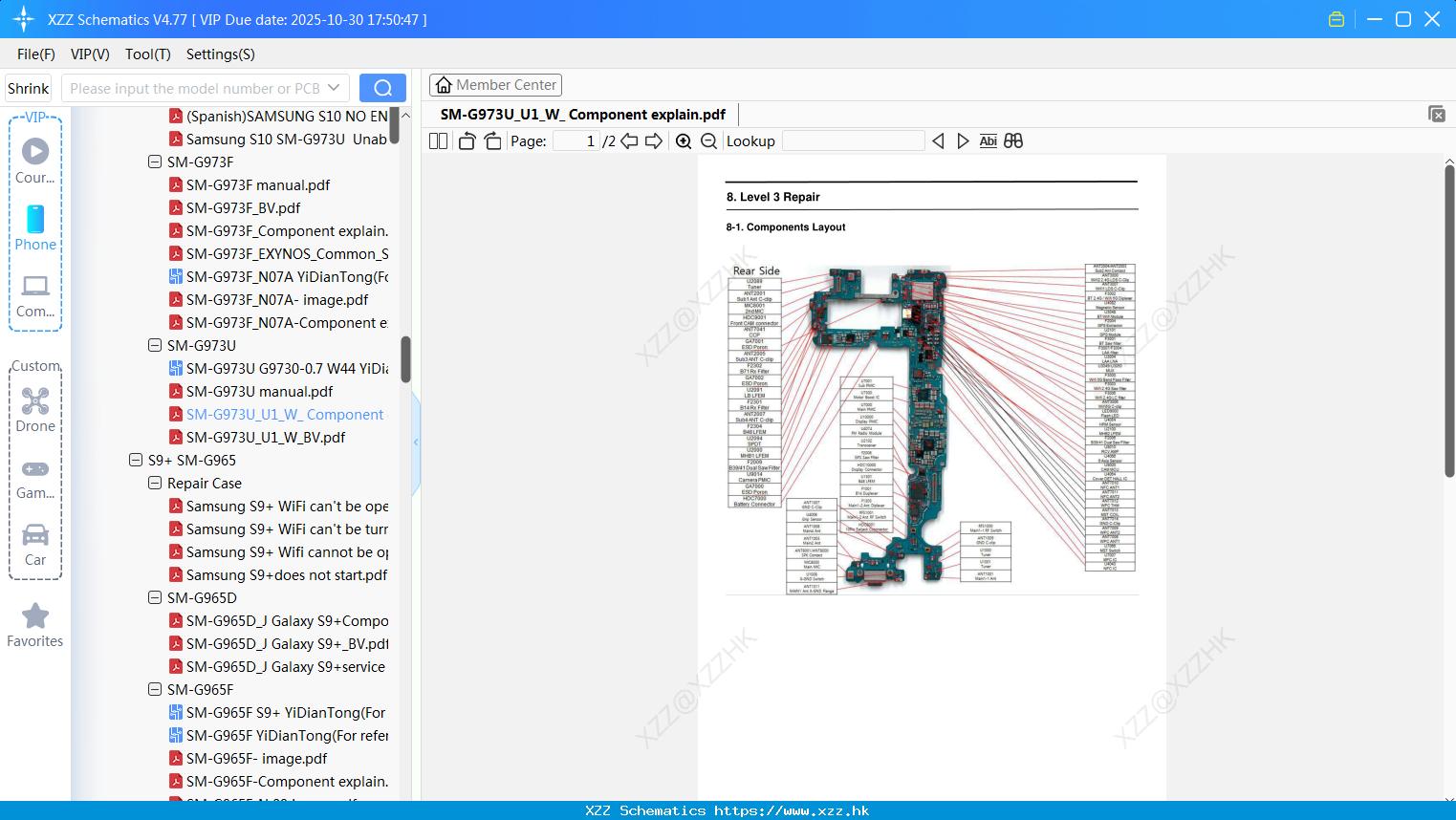
Task: Toggle whole-word match Abi icon
Action: coord(988,141)
